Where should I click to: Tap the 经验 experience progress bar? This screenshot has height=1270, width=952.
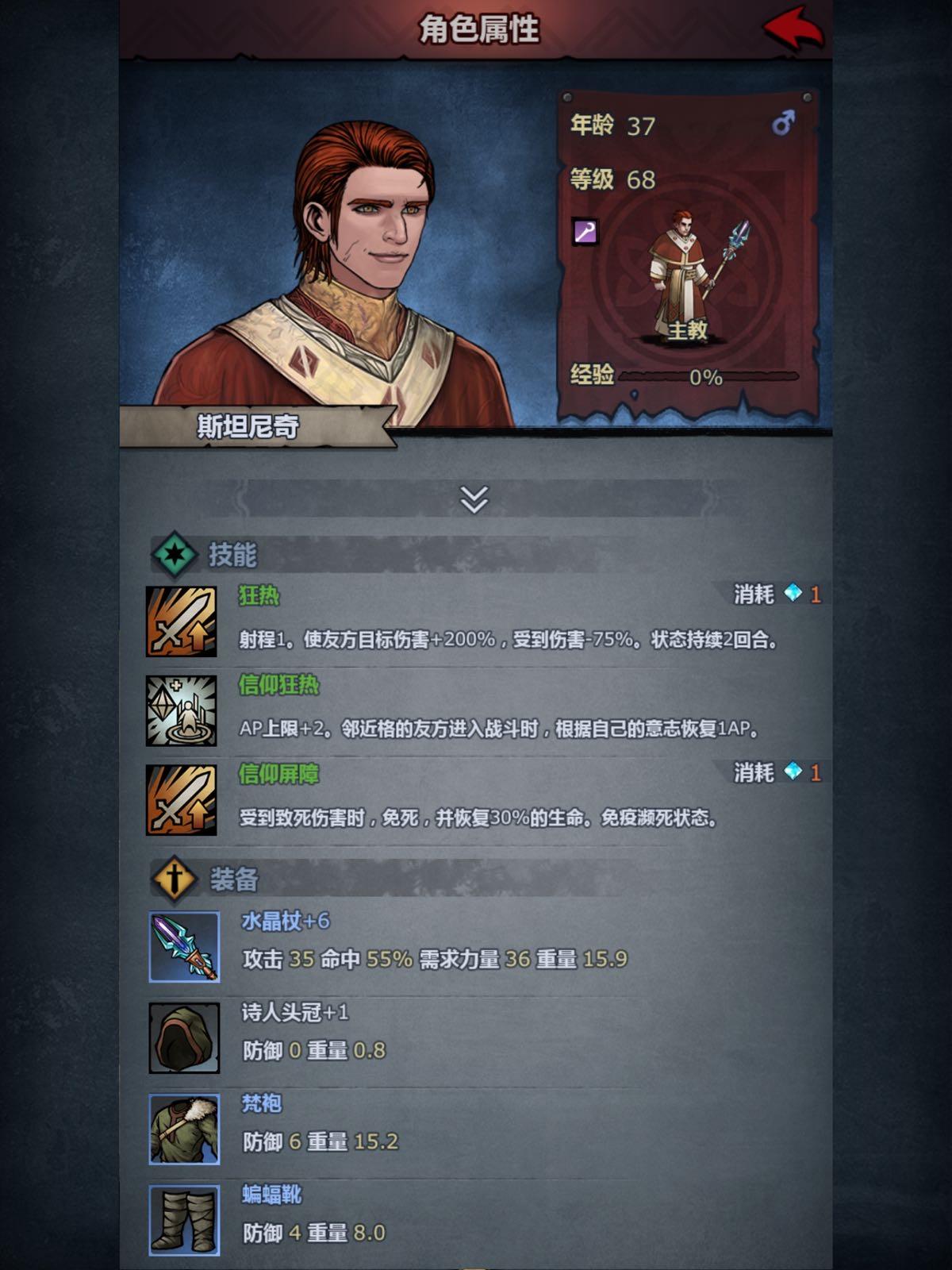[708, 376]
